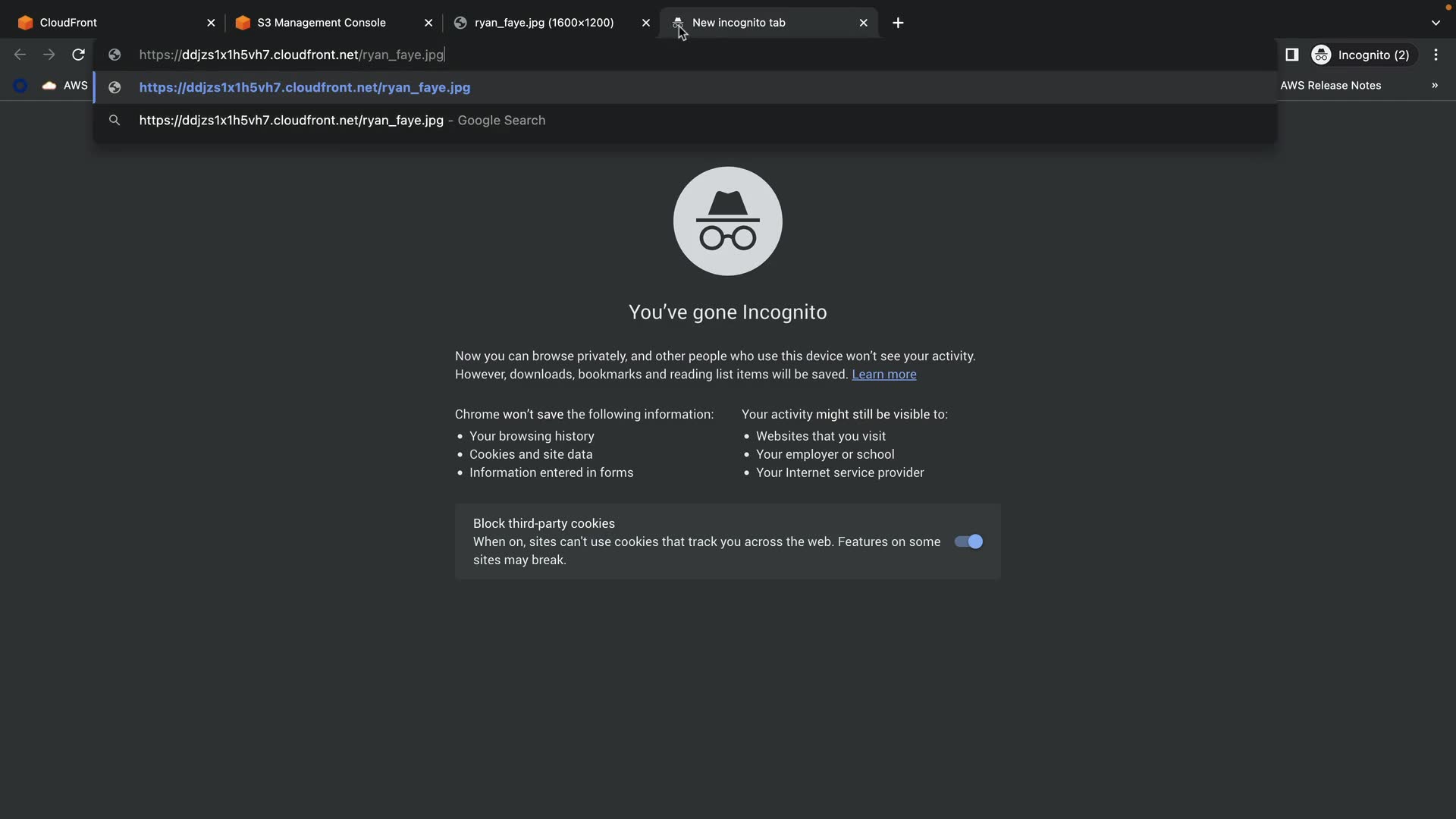Click the forward navigation arrow
This screenshot has width=1456, height=819.
[49, 55]
